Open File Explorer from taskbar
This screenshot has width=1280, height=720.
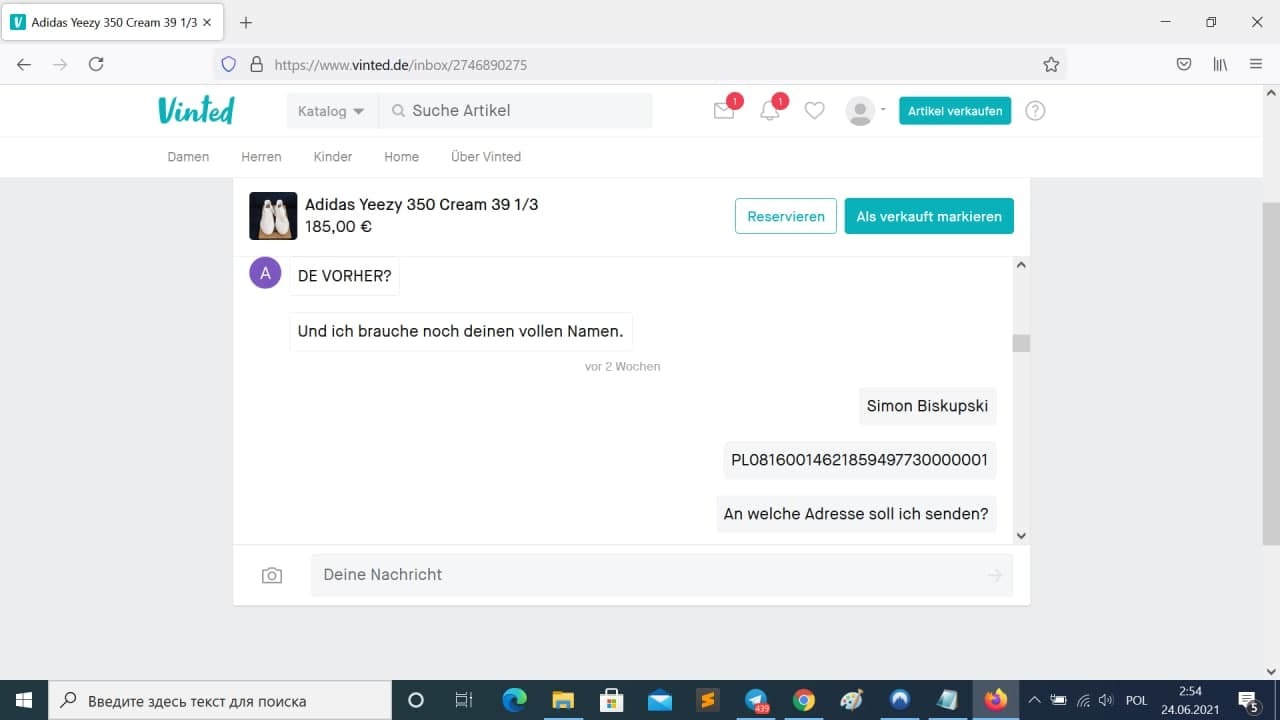pos(562,700)
